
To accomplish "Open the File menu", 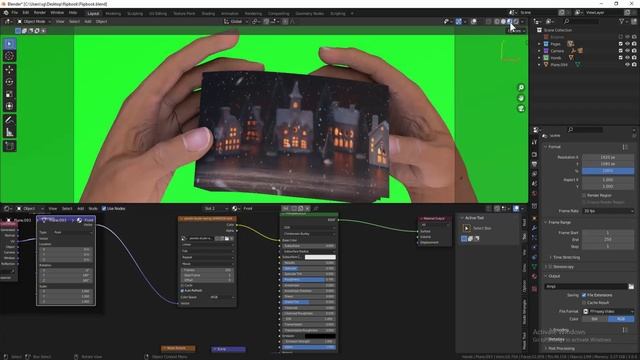I will [x=15, y=13].
